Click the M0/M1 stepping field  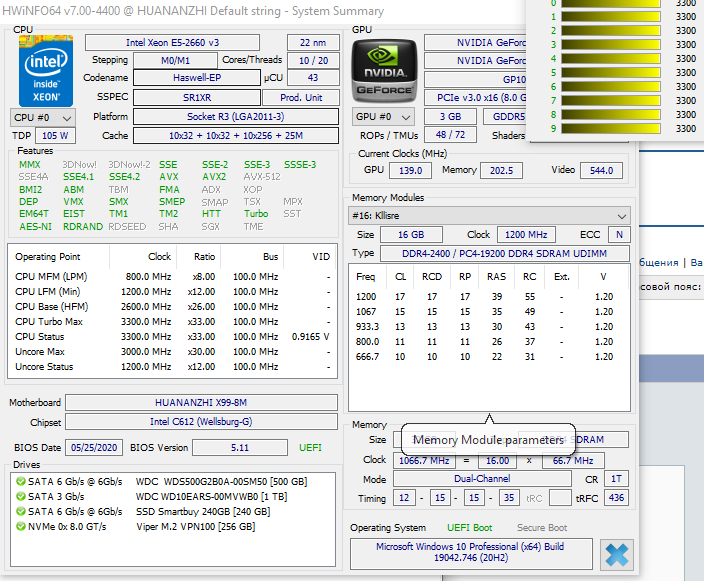point(176,61)
